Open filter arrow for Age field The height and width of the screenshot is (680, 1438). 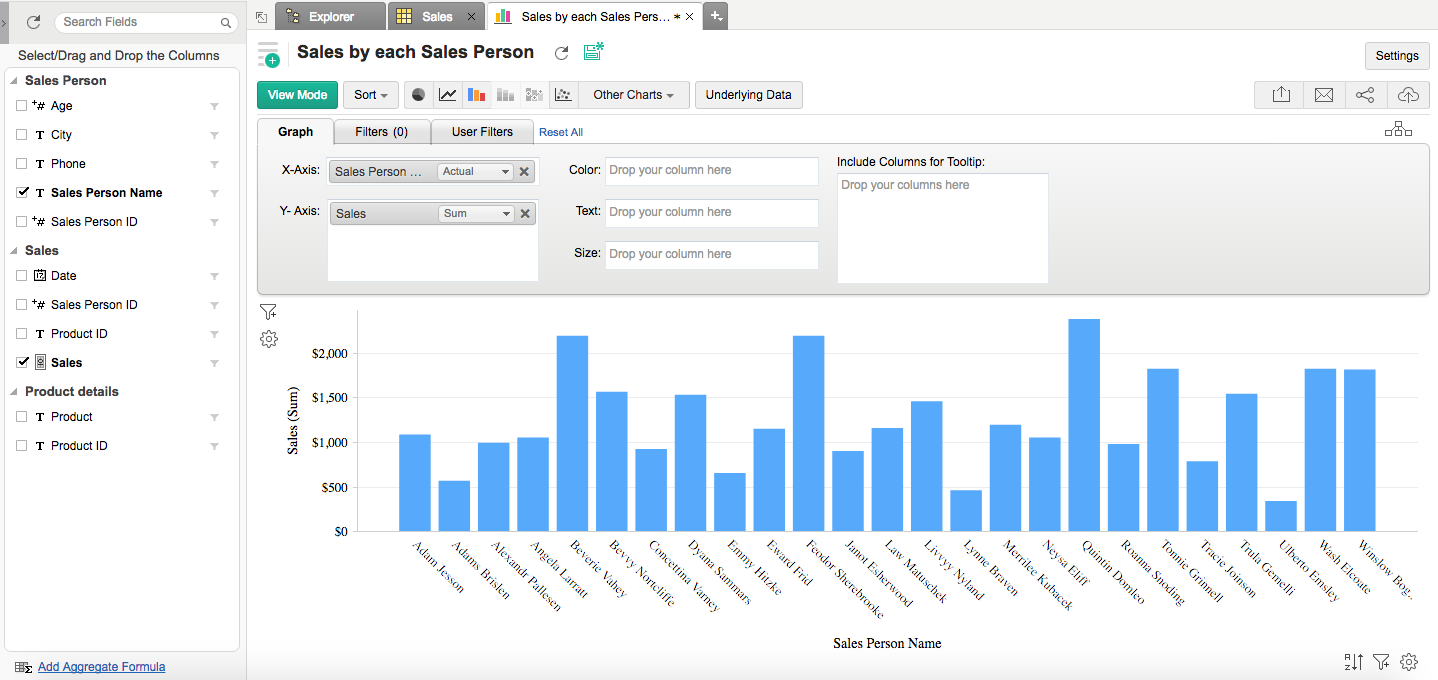[214, 106]
